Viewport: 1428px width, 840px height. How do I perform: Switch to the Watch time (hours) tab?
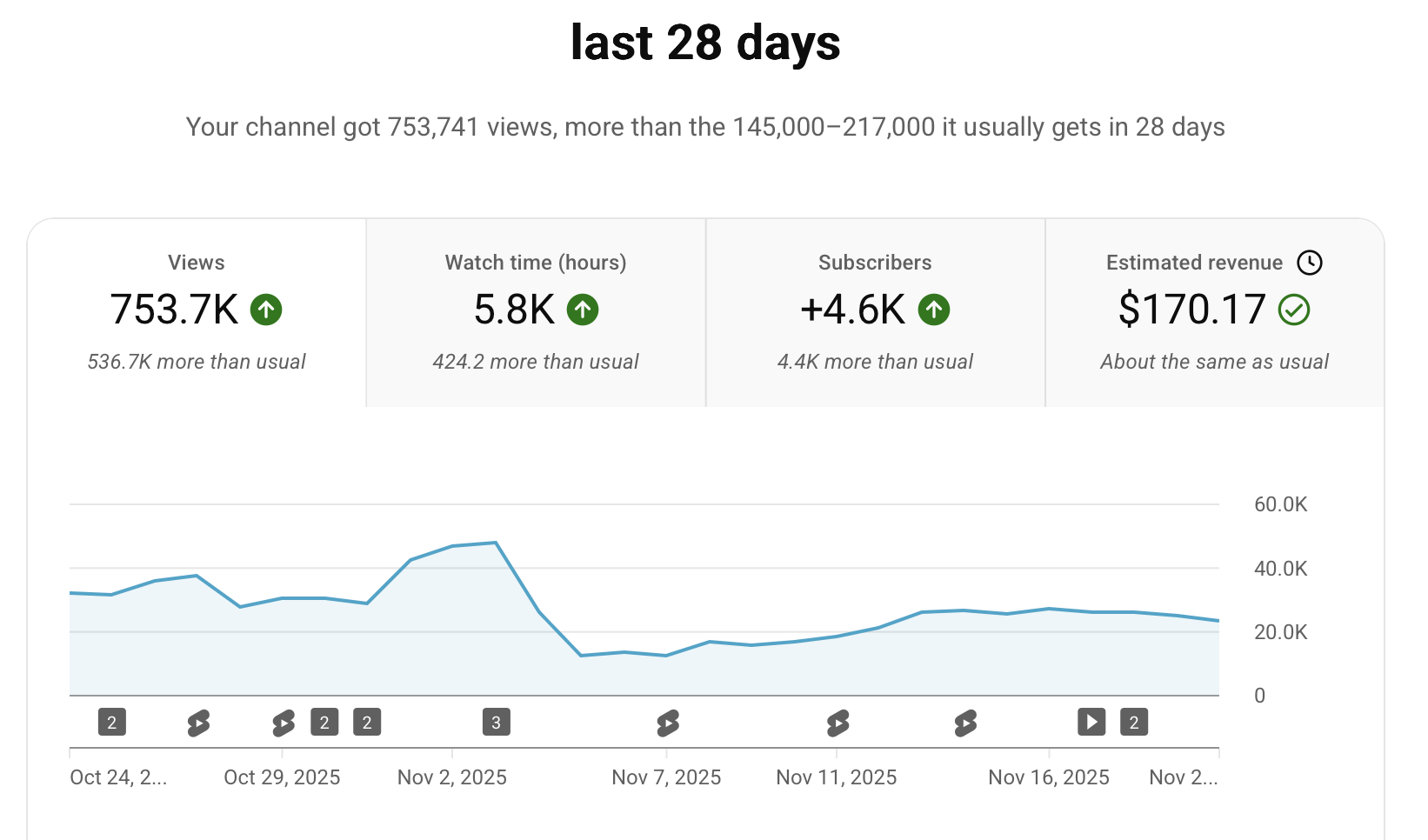click(536, 313)
